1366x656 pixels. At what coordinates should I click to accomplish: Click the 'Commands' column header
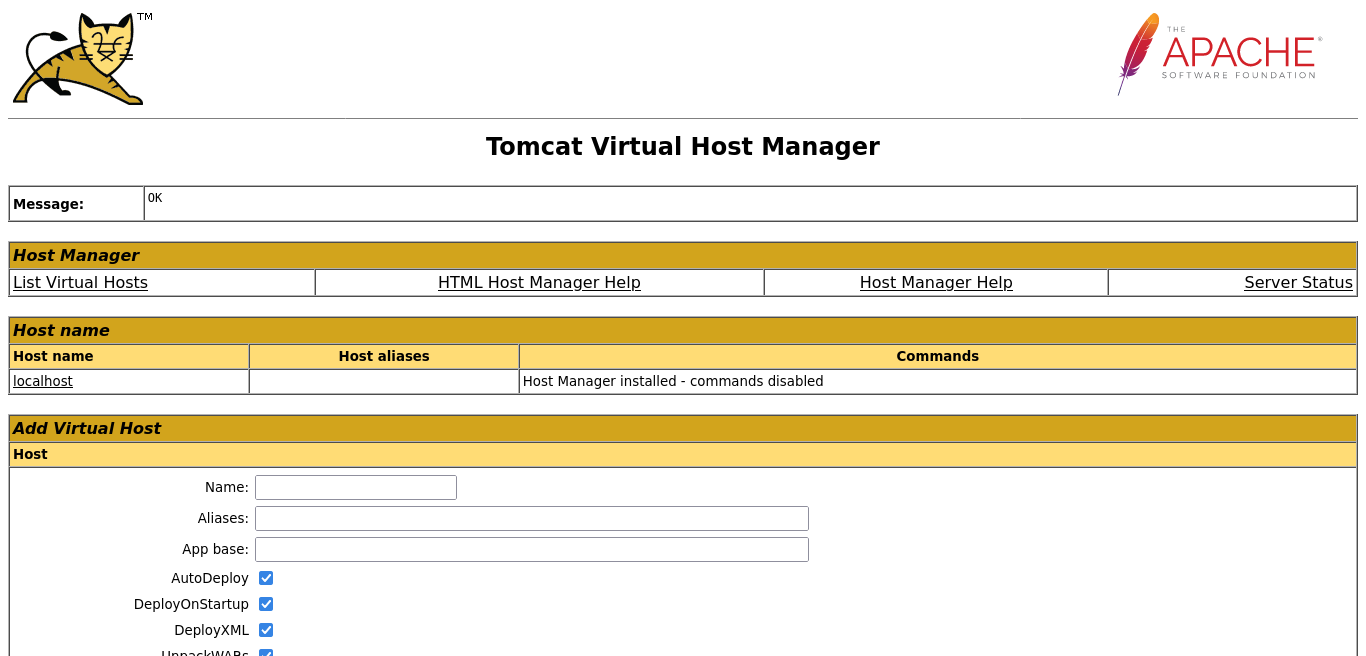point(937,356)
